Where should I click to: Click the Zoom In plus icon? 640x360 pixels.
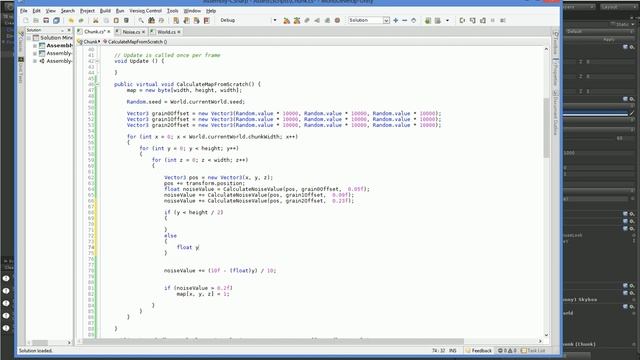[x=396, y=20]
